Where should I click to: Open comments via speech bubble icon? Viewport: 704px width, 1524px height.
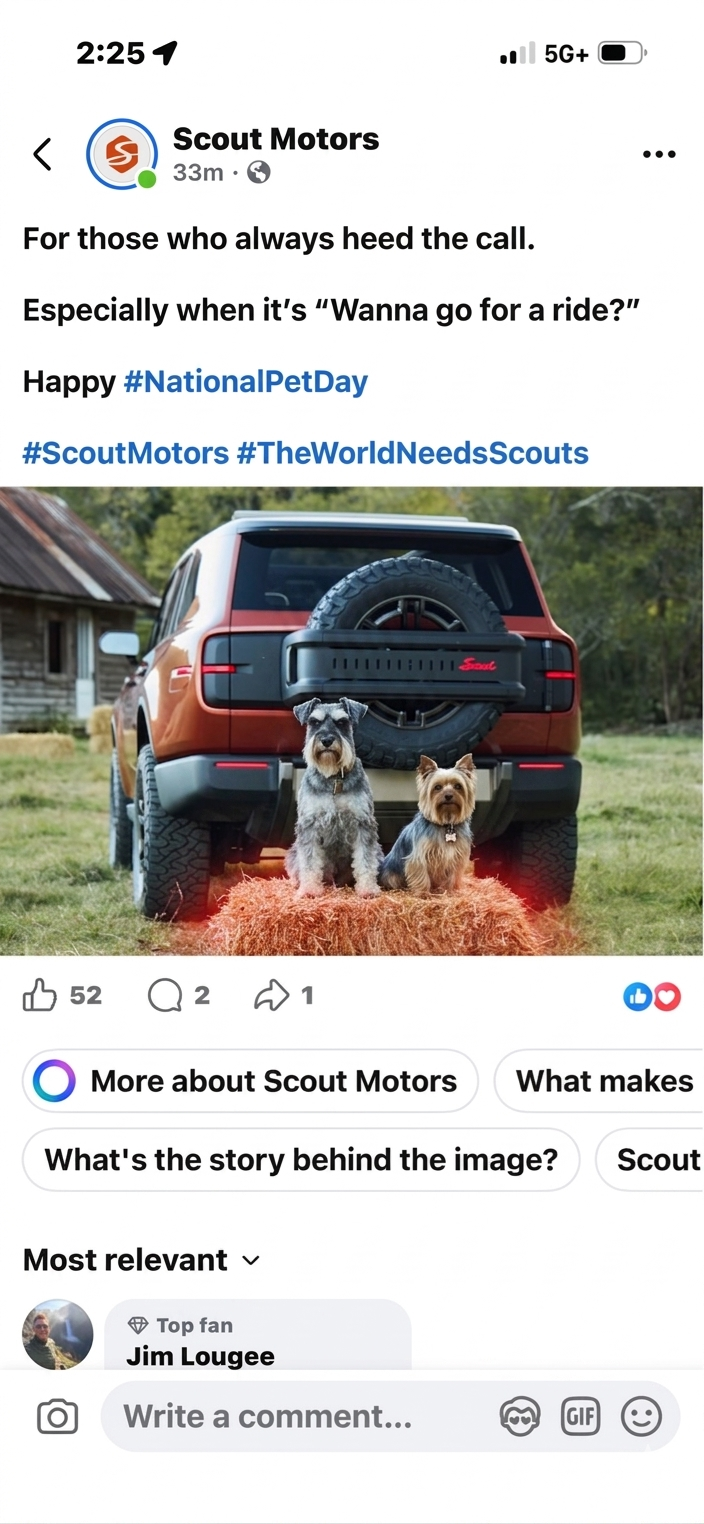(165, 995)
